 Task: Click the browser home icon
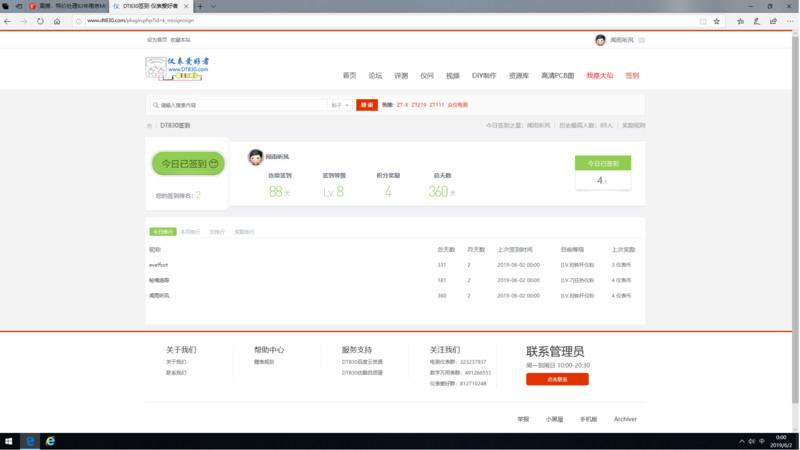[x=57, y=20]
